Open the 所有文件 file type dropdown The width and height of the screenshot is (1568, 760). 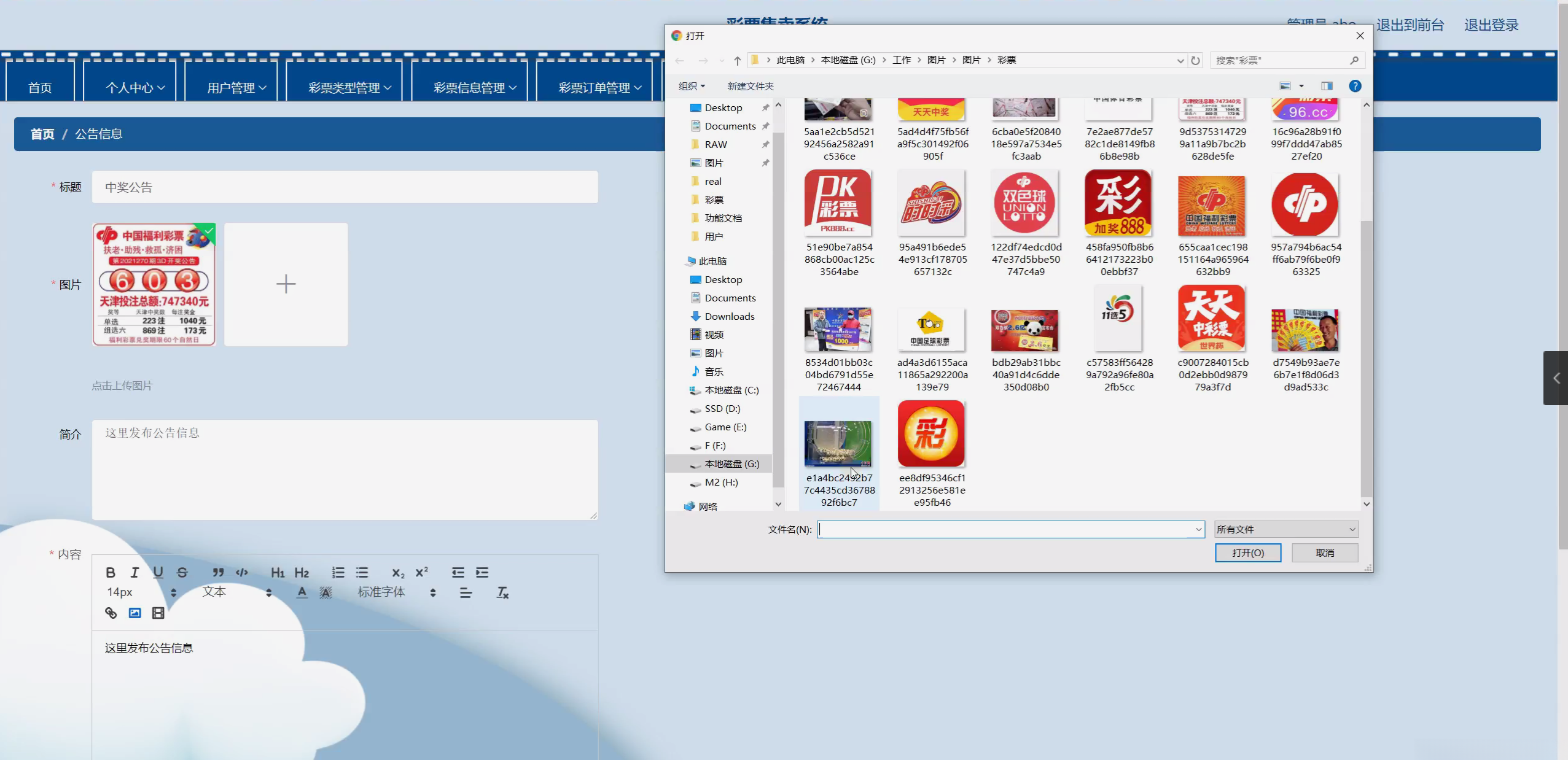[x=1286, y=529]
